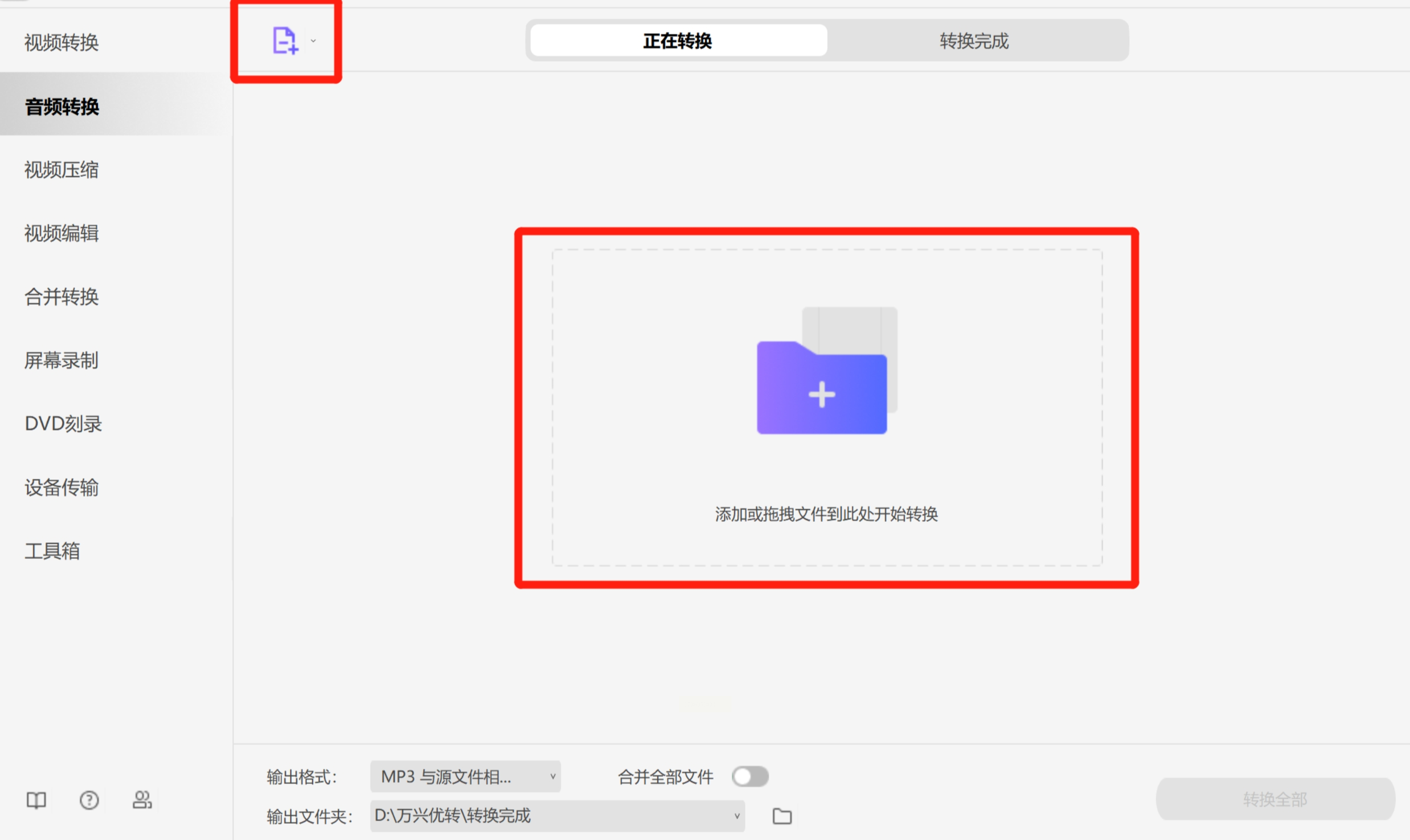1410x840 pixels.
Task: Select 屏幕录制 from the sidebar
Action: point(61,360)
